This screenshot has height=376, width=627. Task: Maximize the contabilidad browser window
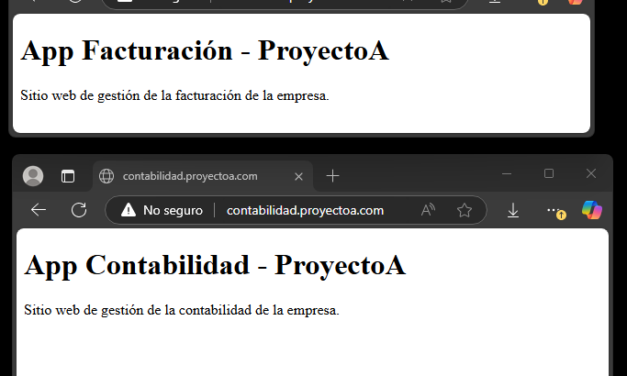pos(549,174)
